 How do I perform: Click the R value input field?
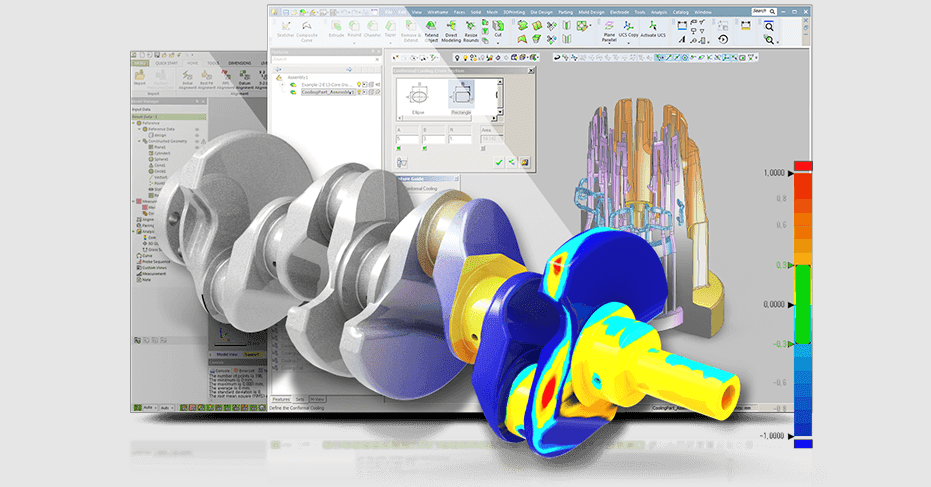pos(460,139)
